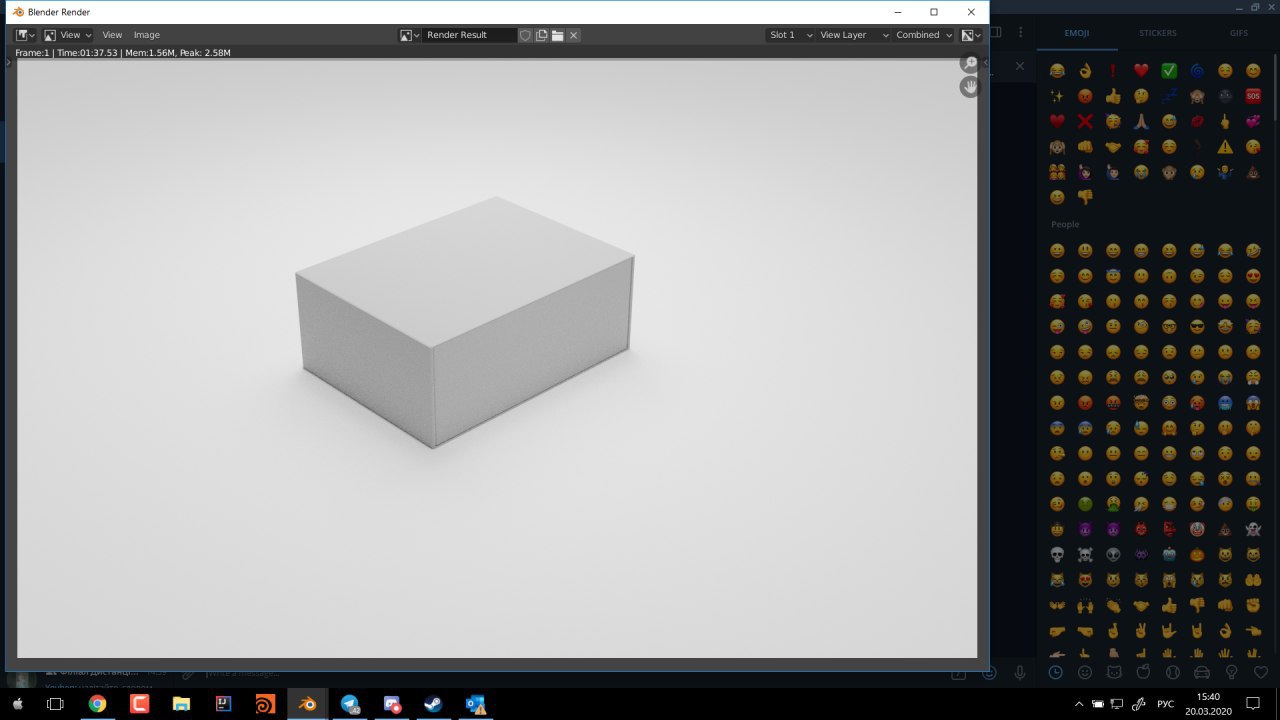Open the Image menu in Blender Render
Image resolution: width=1280 pixels, height=720 pixels.
point(147,35)
